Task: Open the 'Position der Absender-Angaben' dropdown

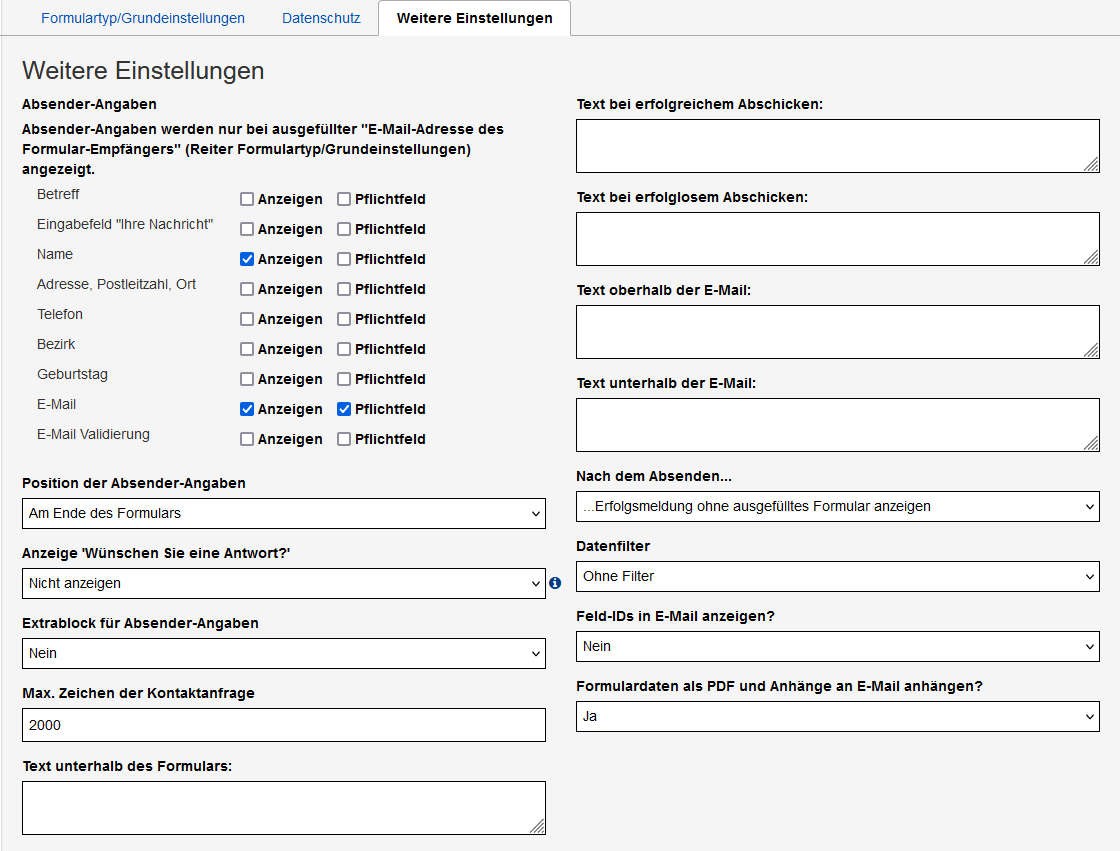Action: point(283,513)
